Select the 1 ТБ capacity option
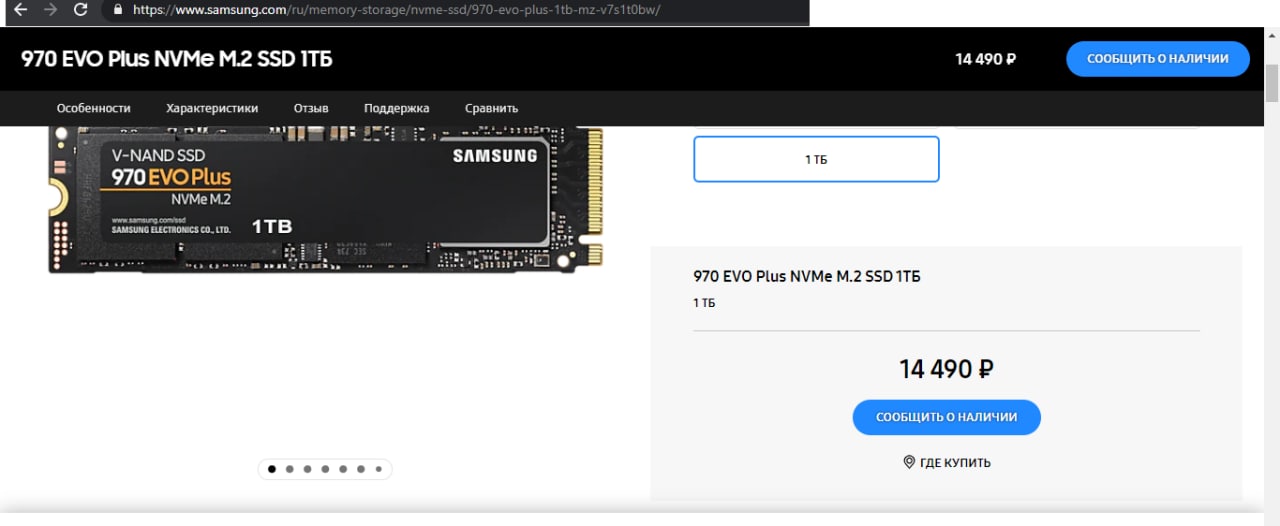 pos(816,159)
